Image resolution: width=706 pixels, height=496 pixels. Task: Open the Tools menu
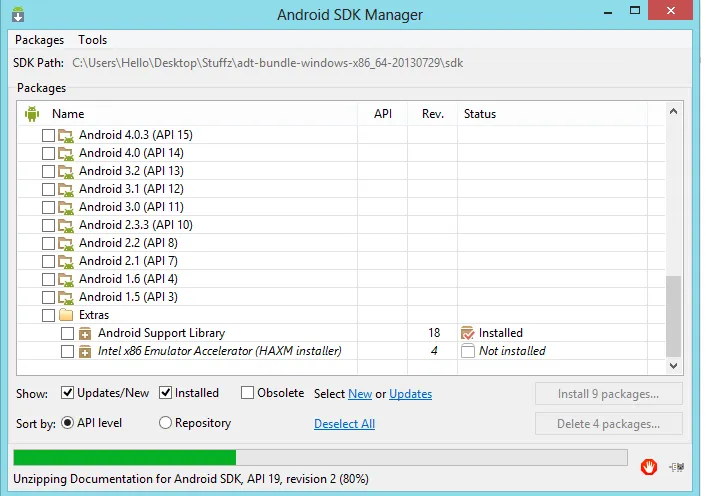point(93,40)
